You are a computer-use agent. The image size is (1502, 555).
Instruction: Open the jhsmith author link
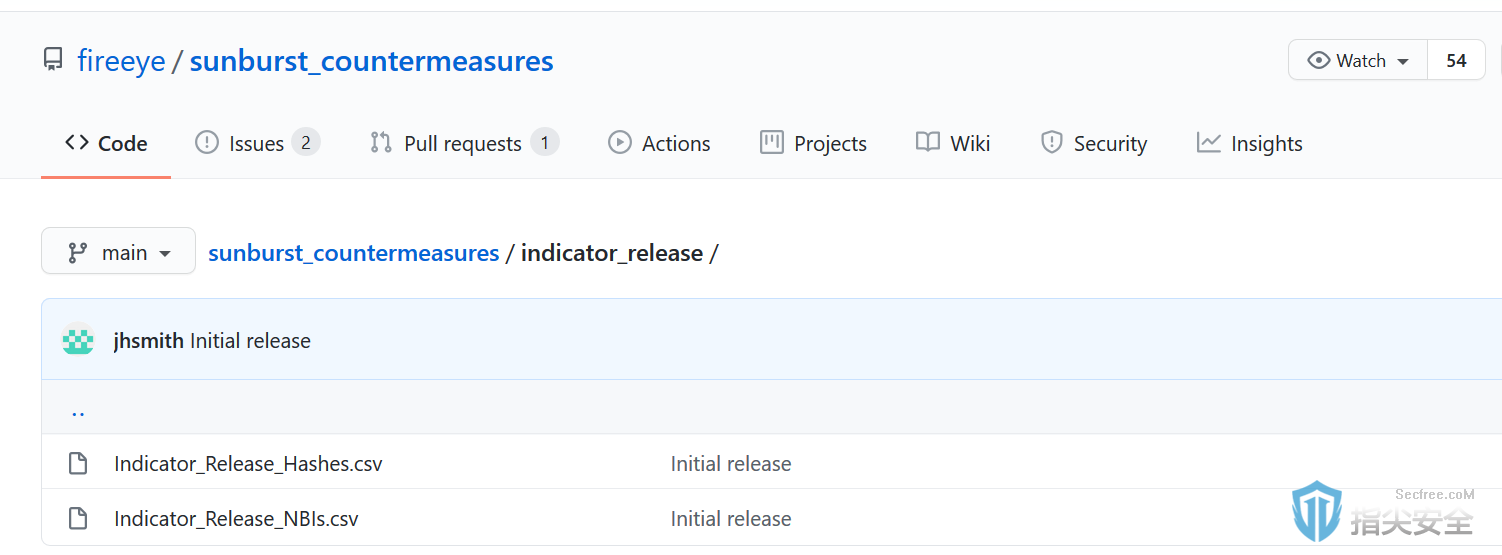(x=148, y=341)
